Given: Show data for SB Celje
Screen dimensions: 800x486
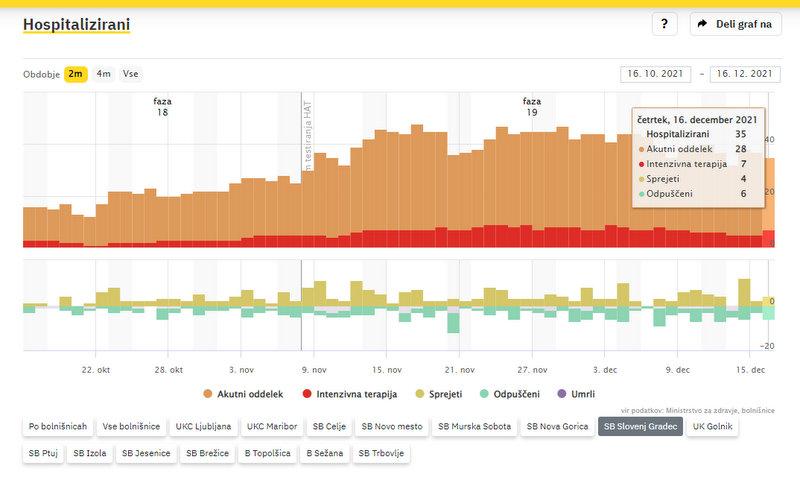Looking at the screenshot, I should 329,427.
